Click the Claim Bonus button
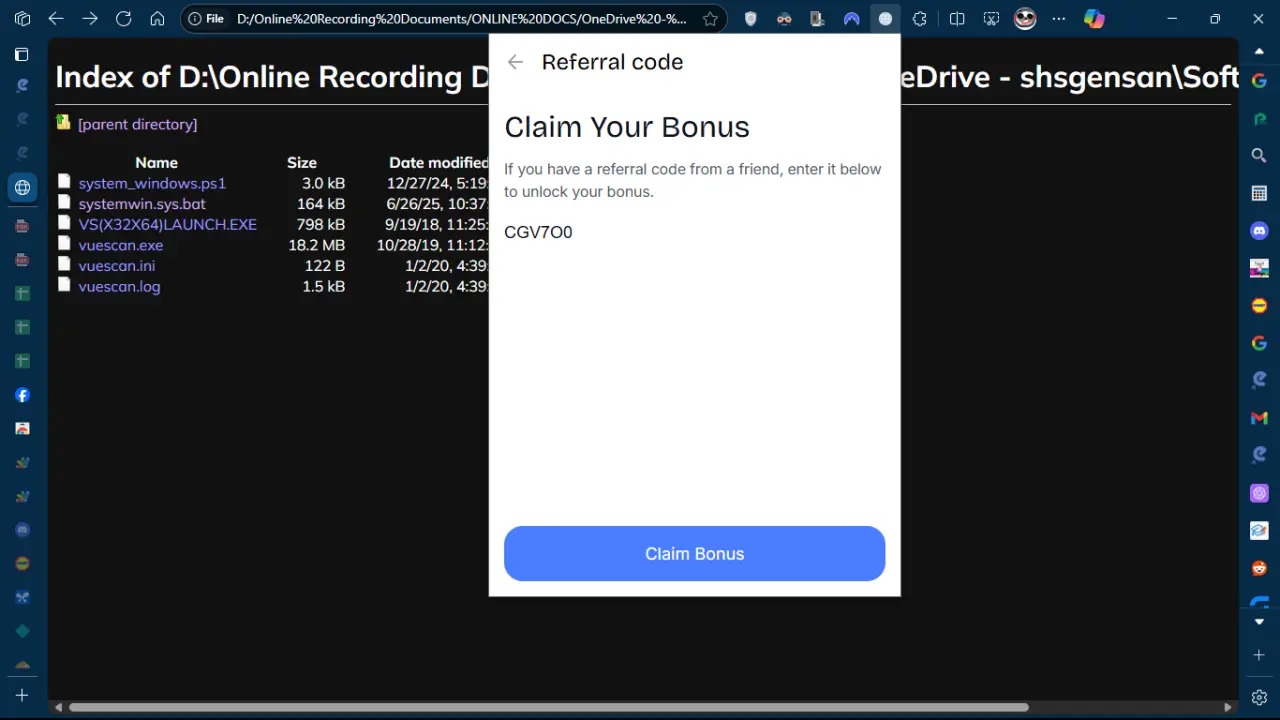The height and width of the screenshot is (720, 1280). pyautogui.click(x=694, y=554)
